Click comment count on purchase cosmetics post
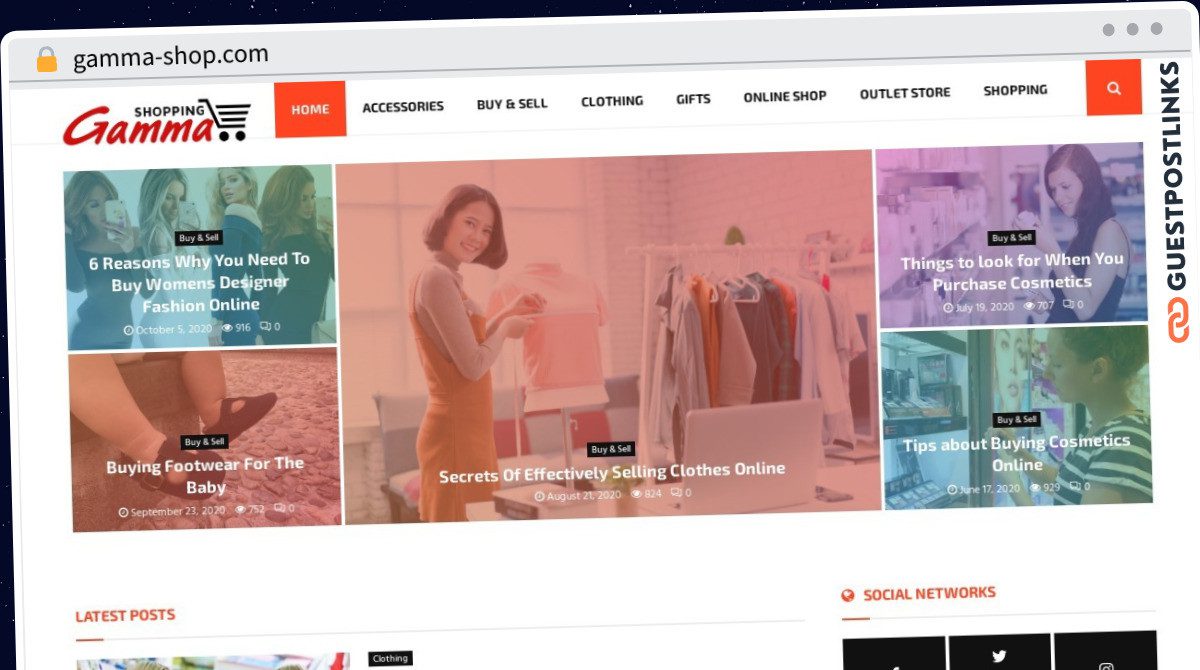This screenshot has height=670, width=1200. click(1073, 304)
